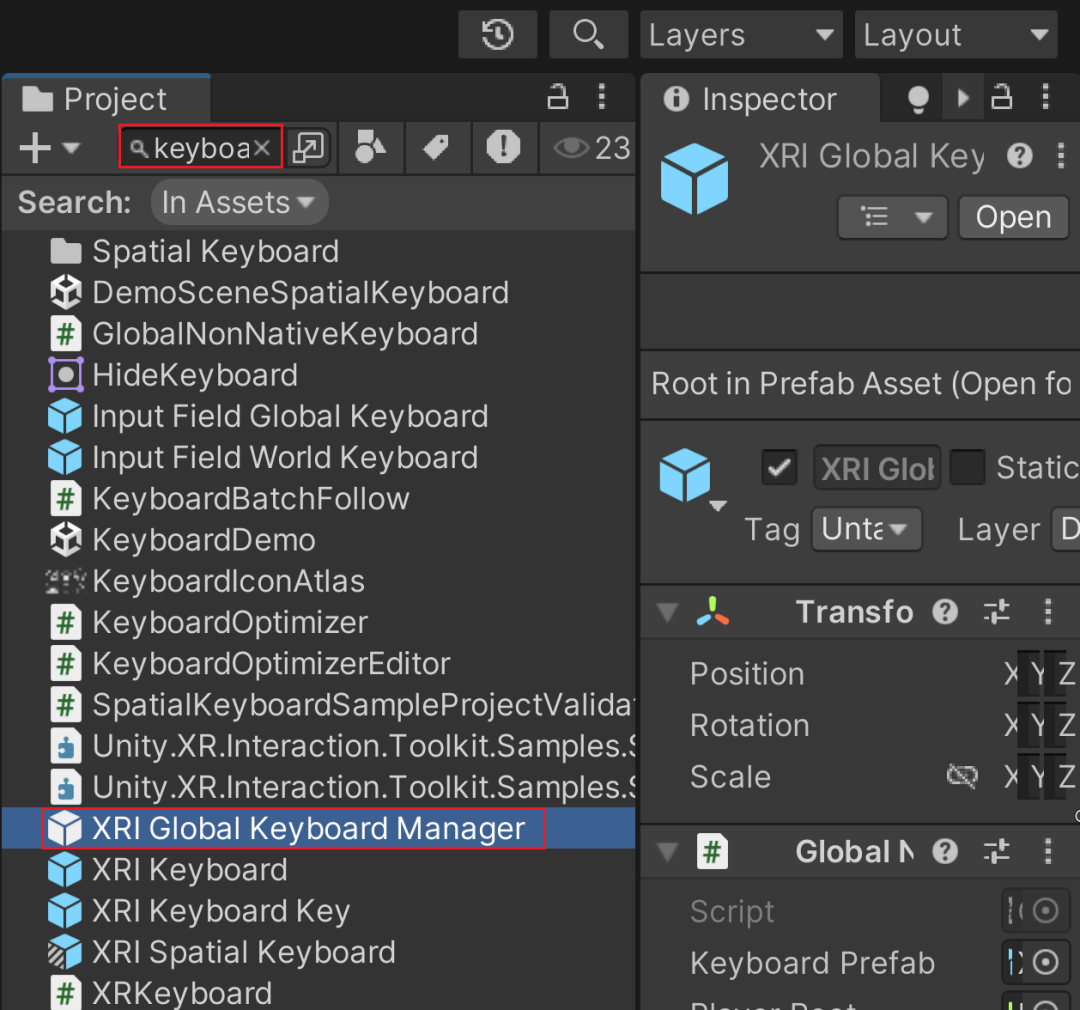Image resolution: width=1080 pixels, height=1010 pixels.
Task: Open the global search magnifier icon
Action: [588, 34]
